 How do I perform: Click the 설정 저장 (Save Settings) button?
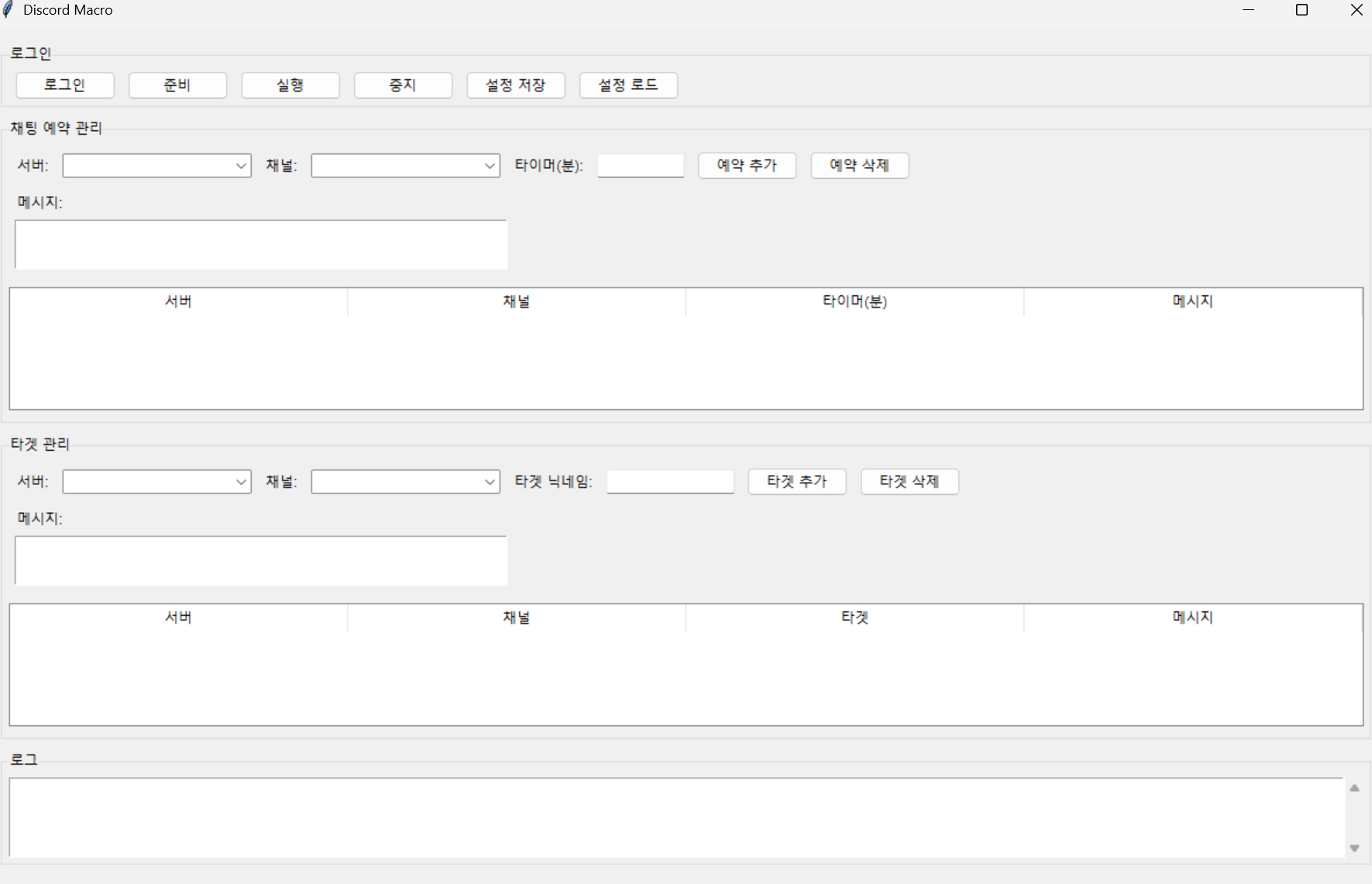(516, 85)
